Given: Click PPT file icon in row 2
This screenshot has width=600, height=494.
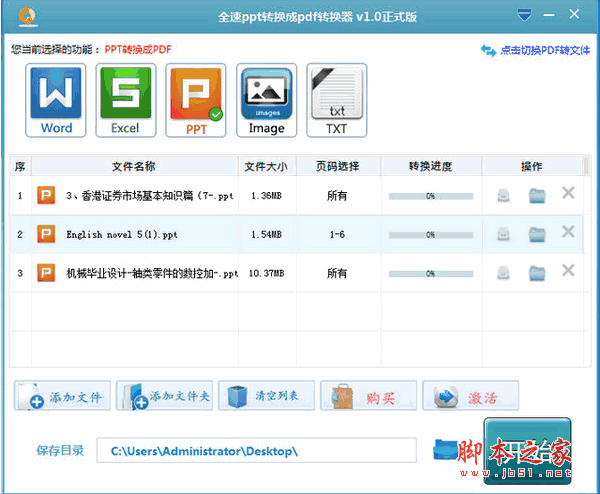Looking at the screenshot, I should point(46,234).
